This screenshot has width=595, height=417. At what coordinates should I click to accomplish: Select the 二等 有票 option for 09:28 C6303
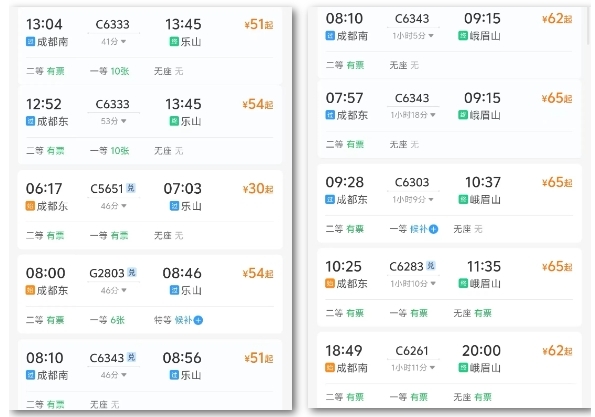point(345,229)
